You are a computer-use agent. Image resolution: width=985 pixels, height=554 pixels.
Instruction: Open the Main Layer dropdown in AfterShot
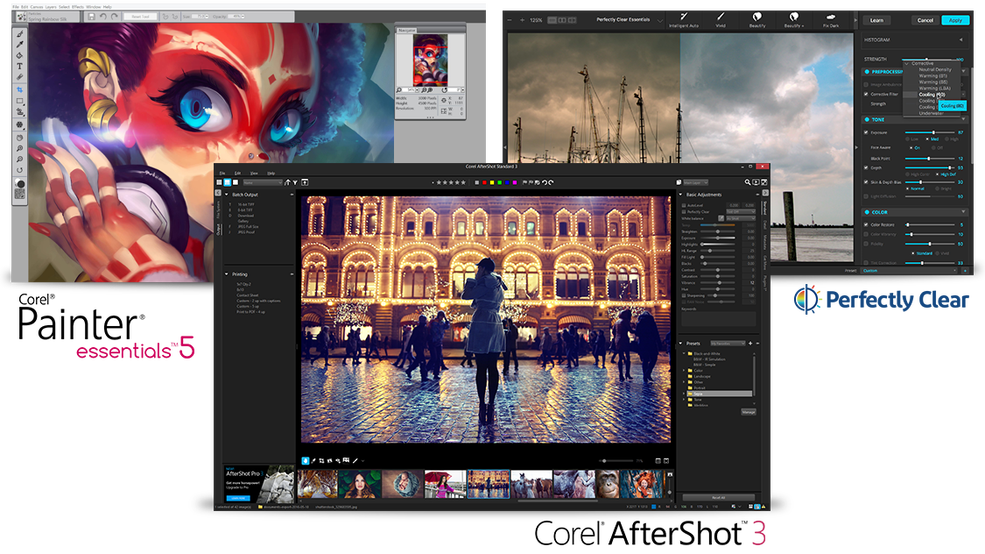pos(695,183)
